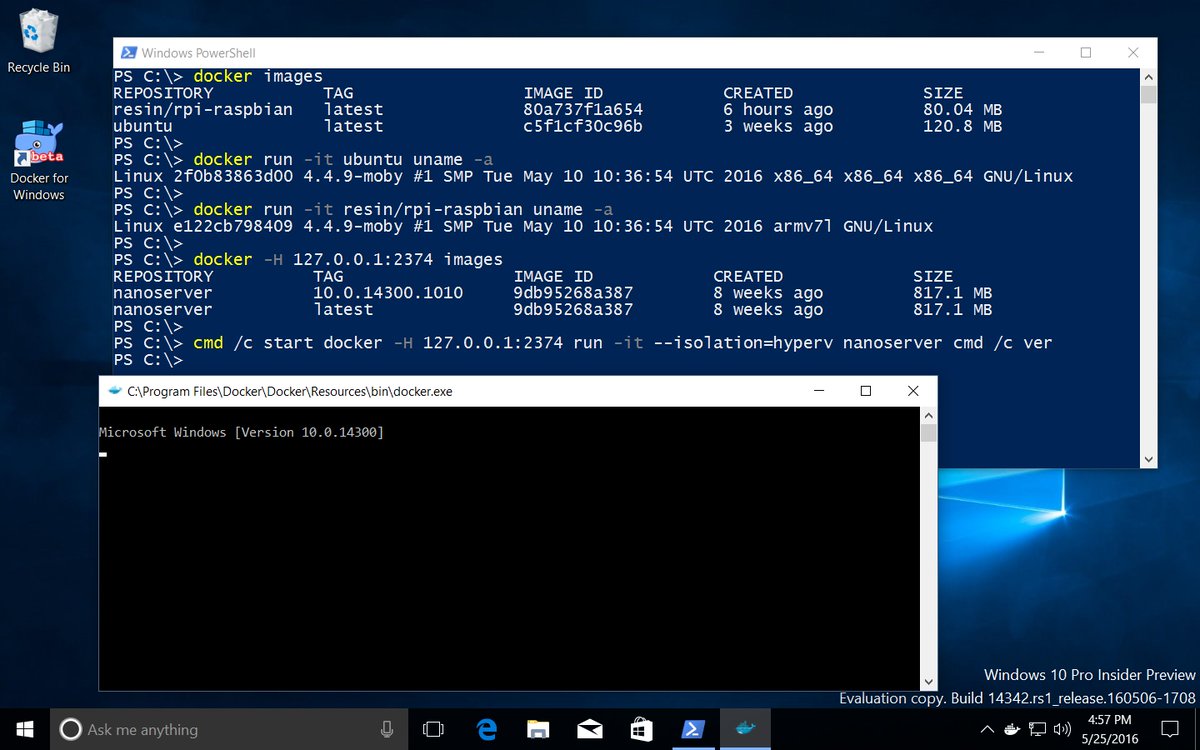Open the Windows Start menu
Screen dimensions: 1200x750
(24, 729)
